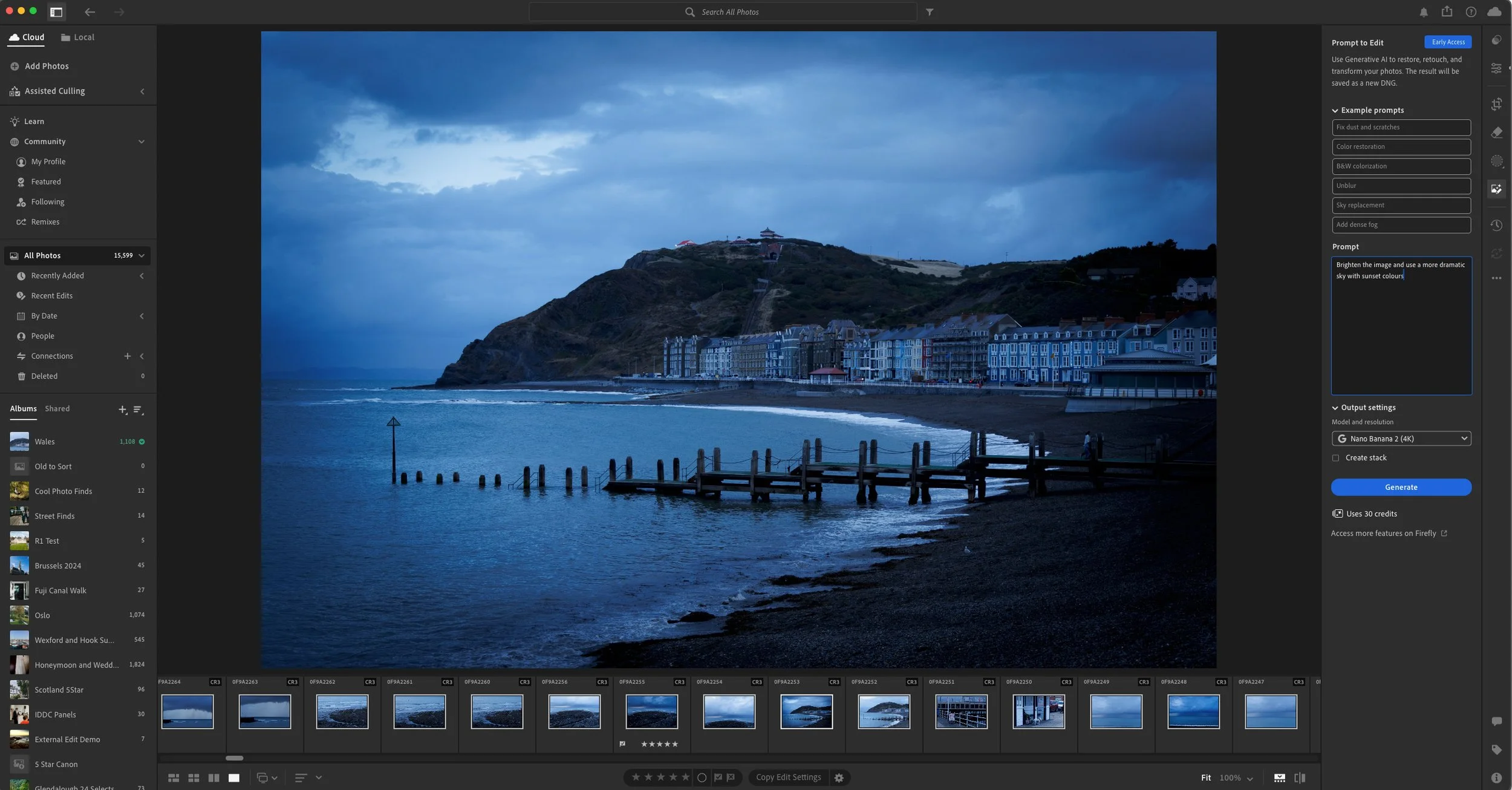The width and height of the screenshot is (1512, 790).
Task: Open the sort order dropdown
Action: (x=307, y=778)
